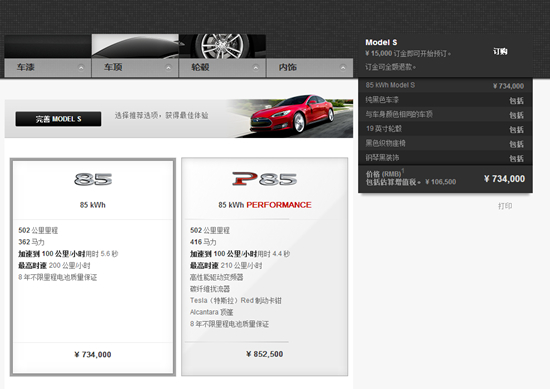Click the 85 model badge logo
The height and width of the screenshot is (389, 550).
click(93, 179)
